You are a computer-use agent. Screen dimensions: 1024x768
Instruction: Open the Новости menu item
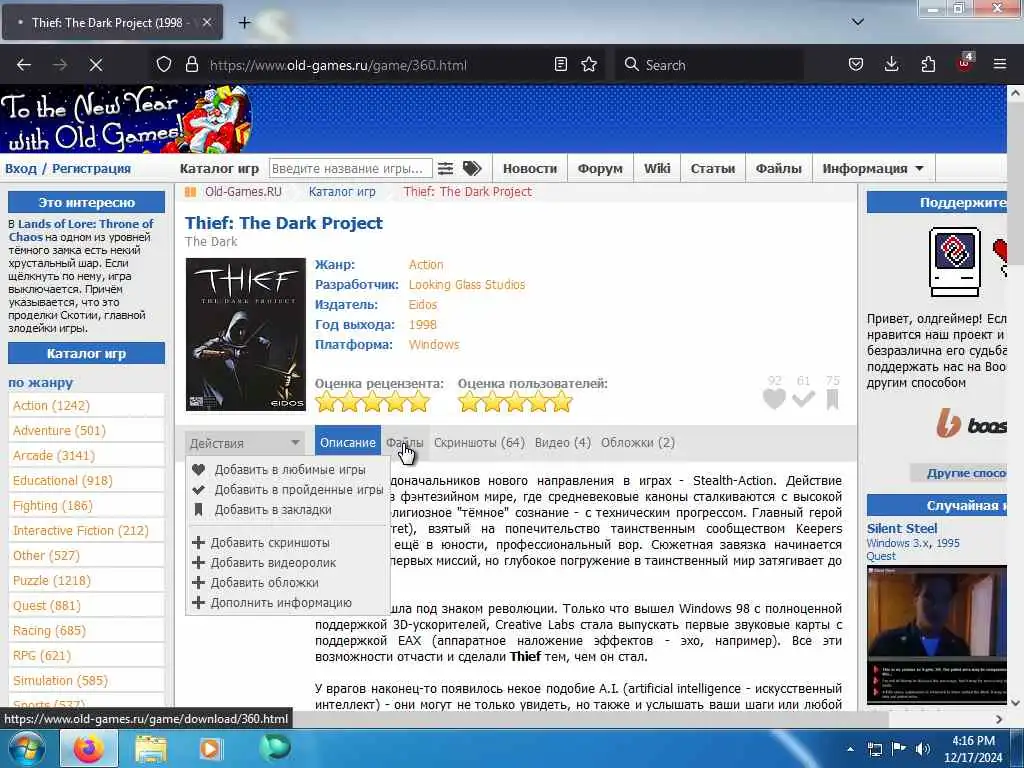tap(530, 168)
